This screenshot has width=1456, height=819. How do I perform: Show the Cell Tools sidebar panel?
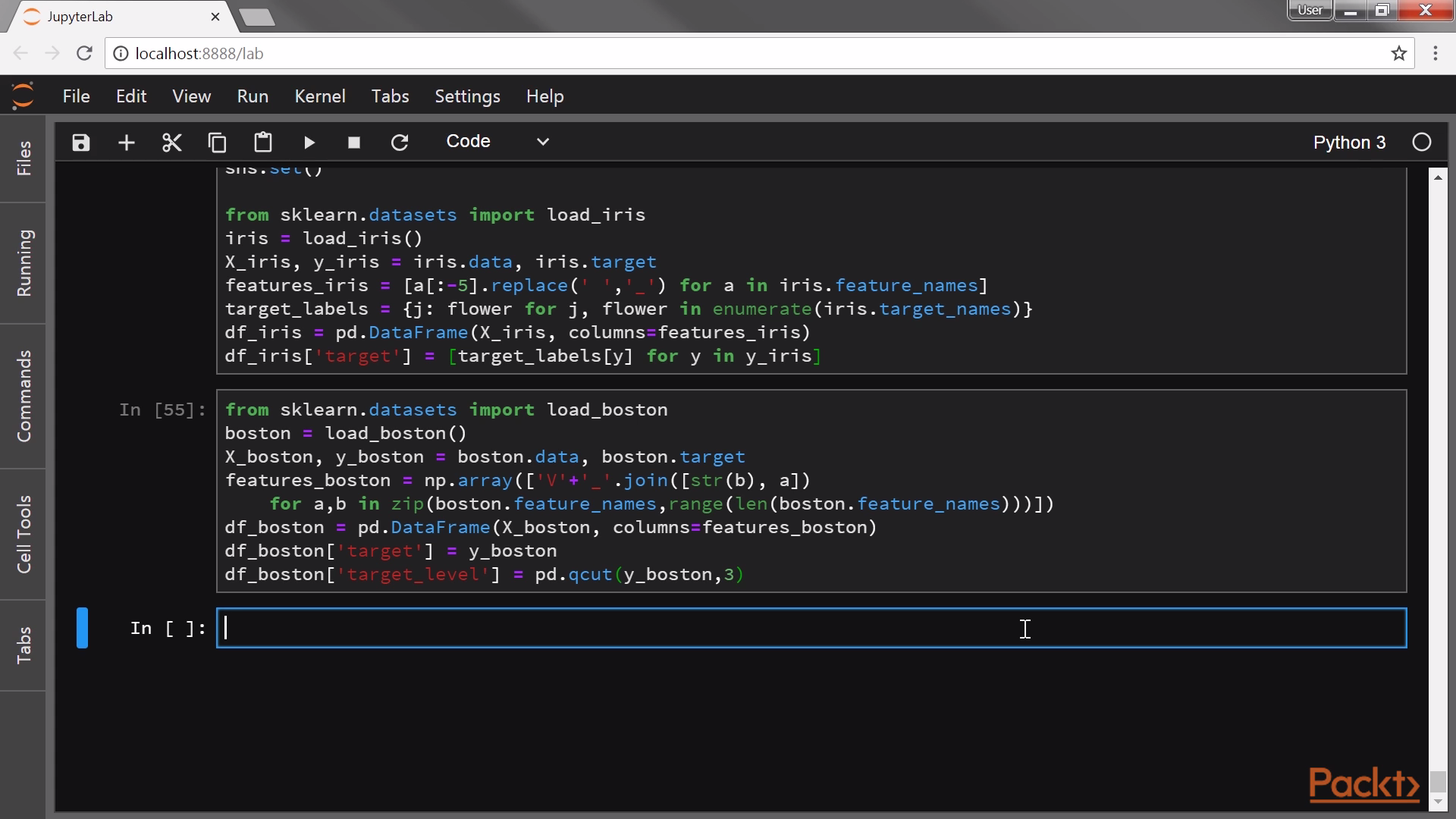pos(24,534)
